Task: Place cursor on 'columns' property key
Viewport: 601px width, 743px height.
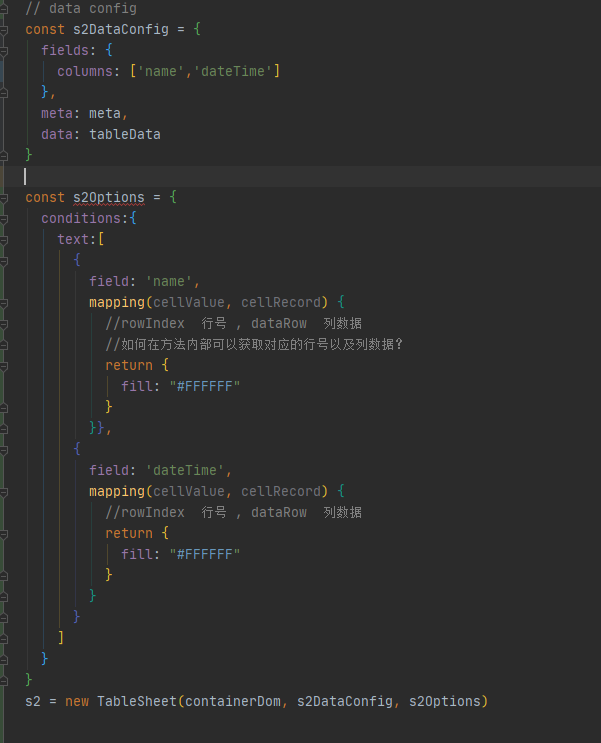Action: click(85, 71)
